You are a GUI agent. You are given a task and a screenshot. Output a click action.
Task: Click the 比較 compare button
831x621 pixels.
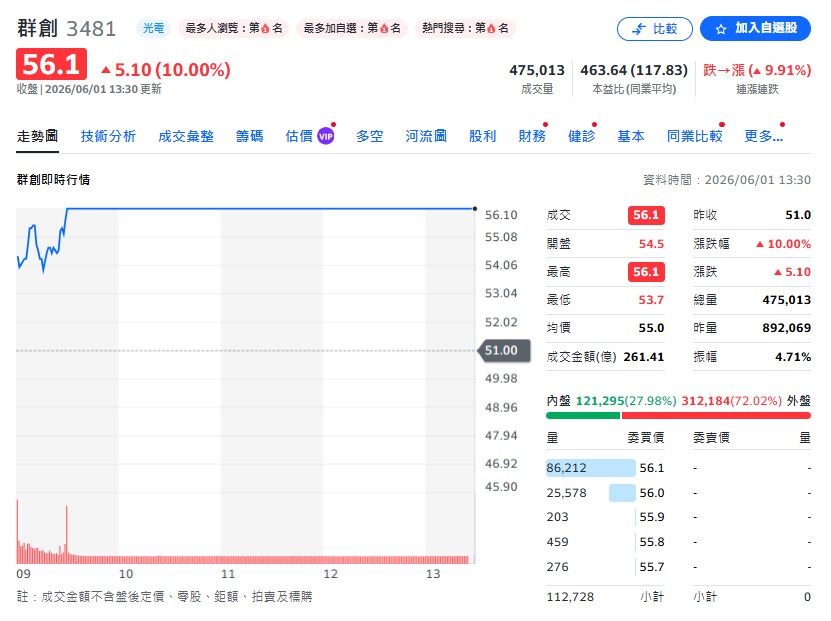(655, 29)
